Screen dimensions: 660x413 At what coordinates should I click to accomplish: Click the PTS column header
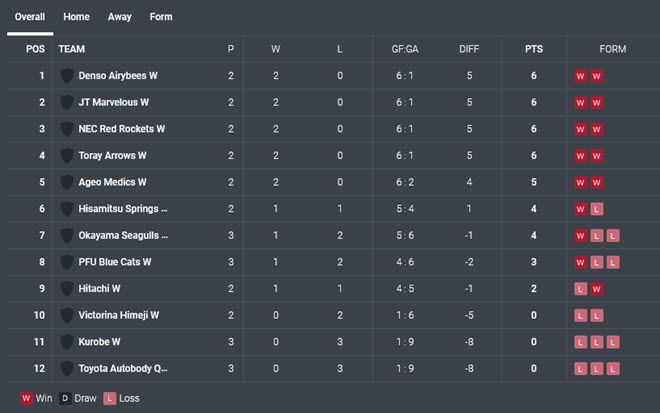tap(534, 49)
